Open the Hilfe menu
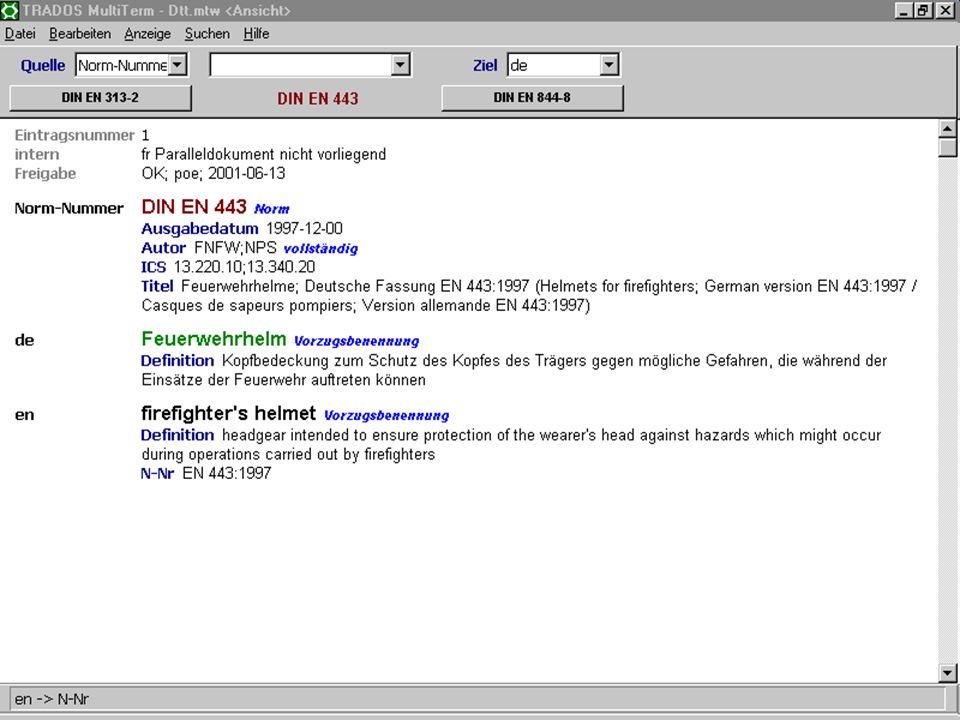This screenshot has width=960, height=720. point(256,34)
